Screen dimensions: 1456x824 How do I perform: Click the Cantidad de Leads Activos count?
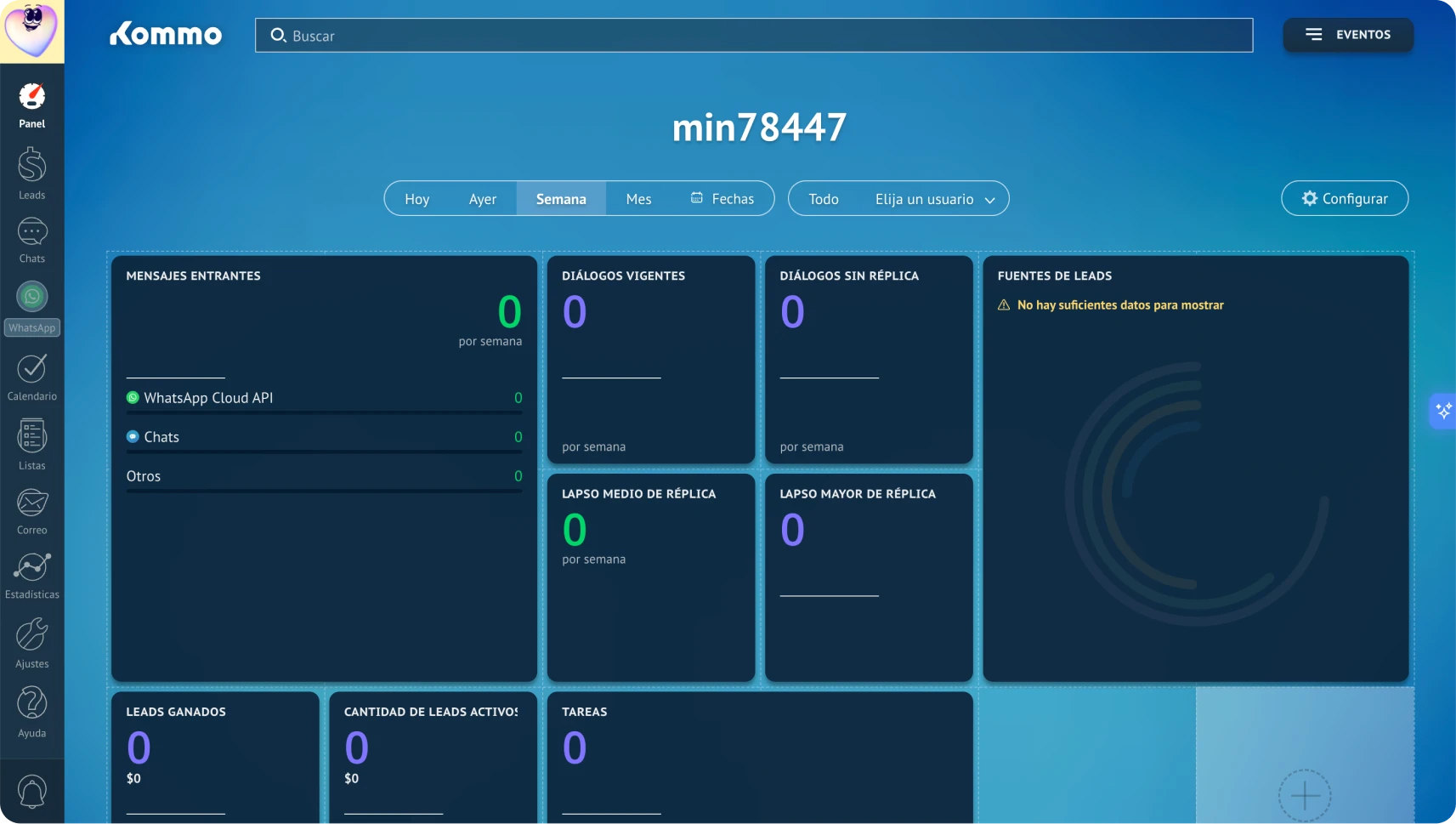(x=357, y=747)
